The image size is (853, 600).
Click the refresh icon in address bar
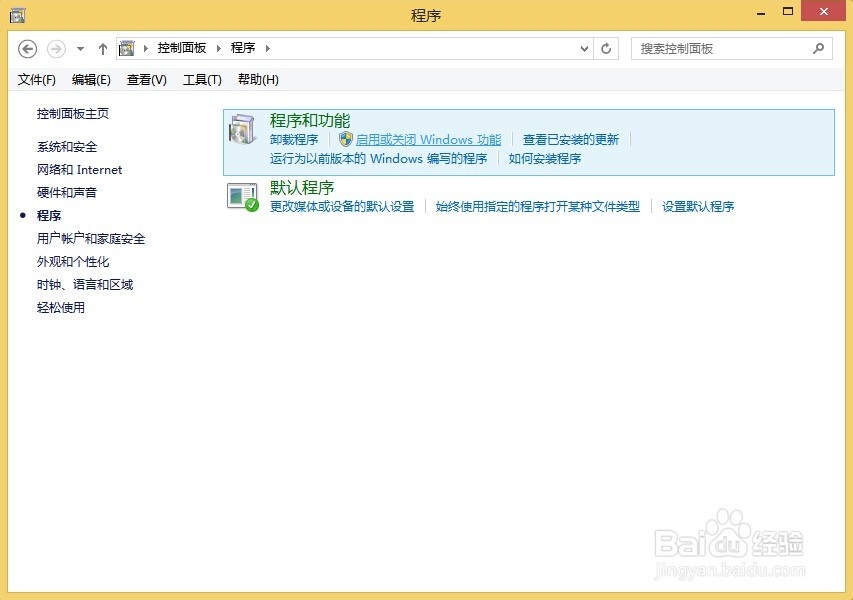pyautogui.click(x=606, y=48)
